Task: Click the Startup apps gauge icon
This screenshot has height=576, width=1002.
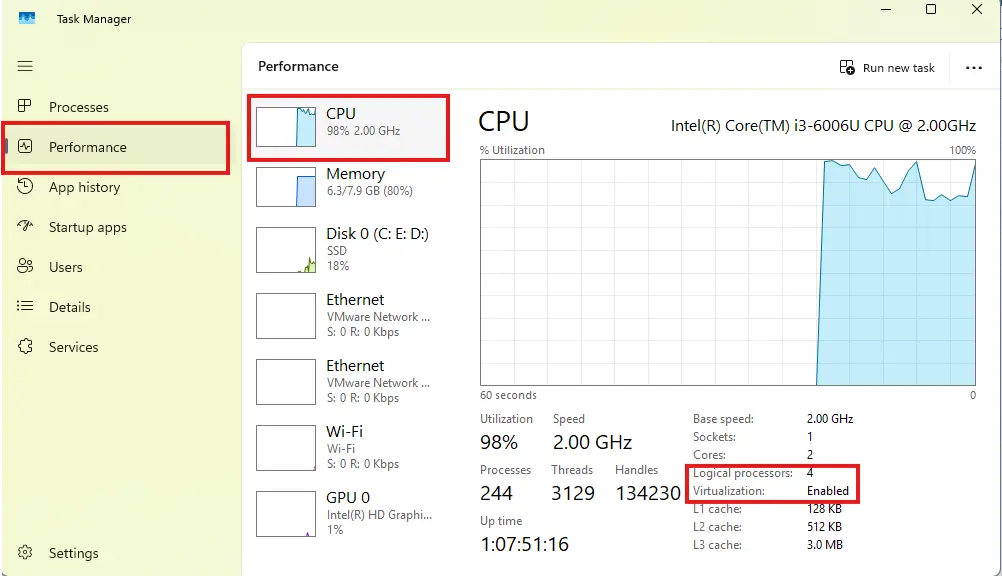Action: (26, 227)
